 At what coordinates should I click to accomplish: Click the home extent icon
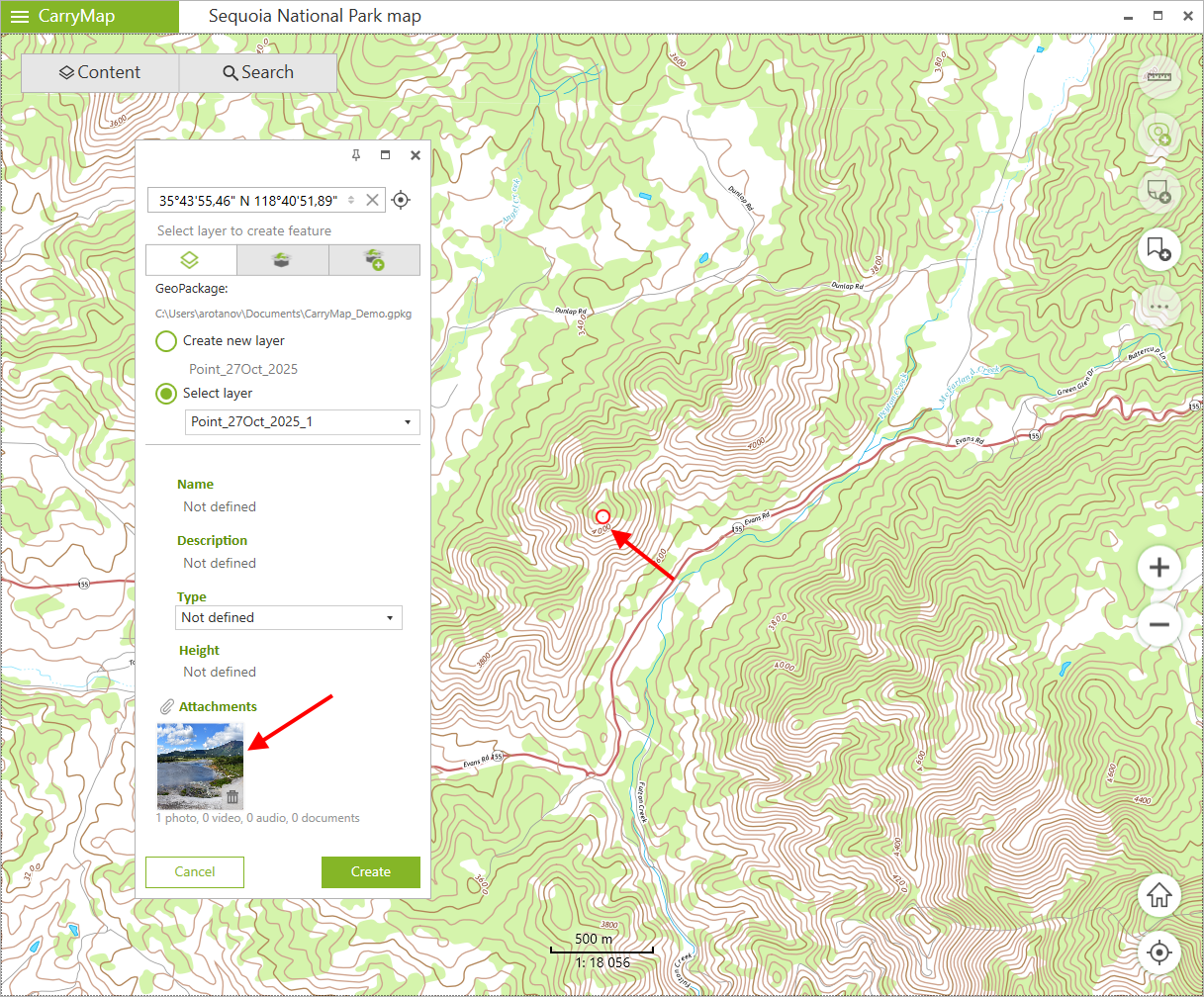pos(1158,895)
